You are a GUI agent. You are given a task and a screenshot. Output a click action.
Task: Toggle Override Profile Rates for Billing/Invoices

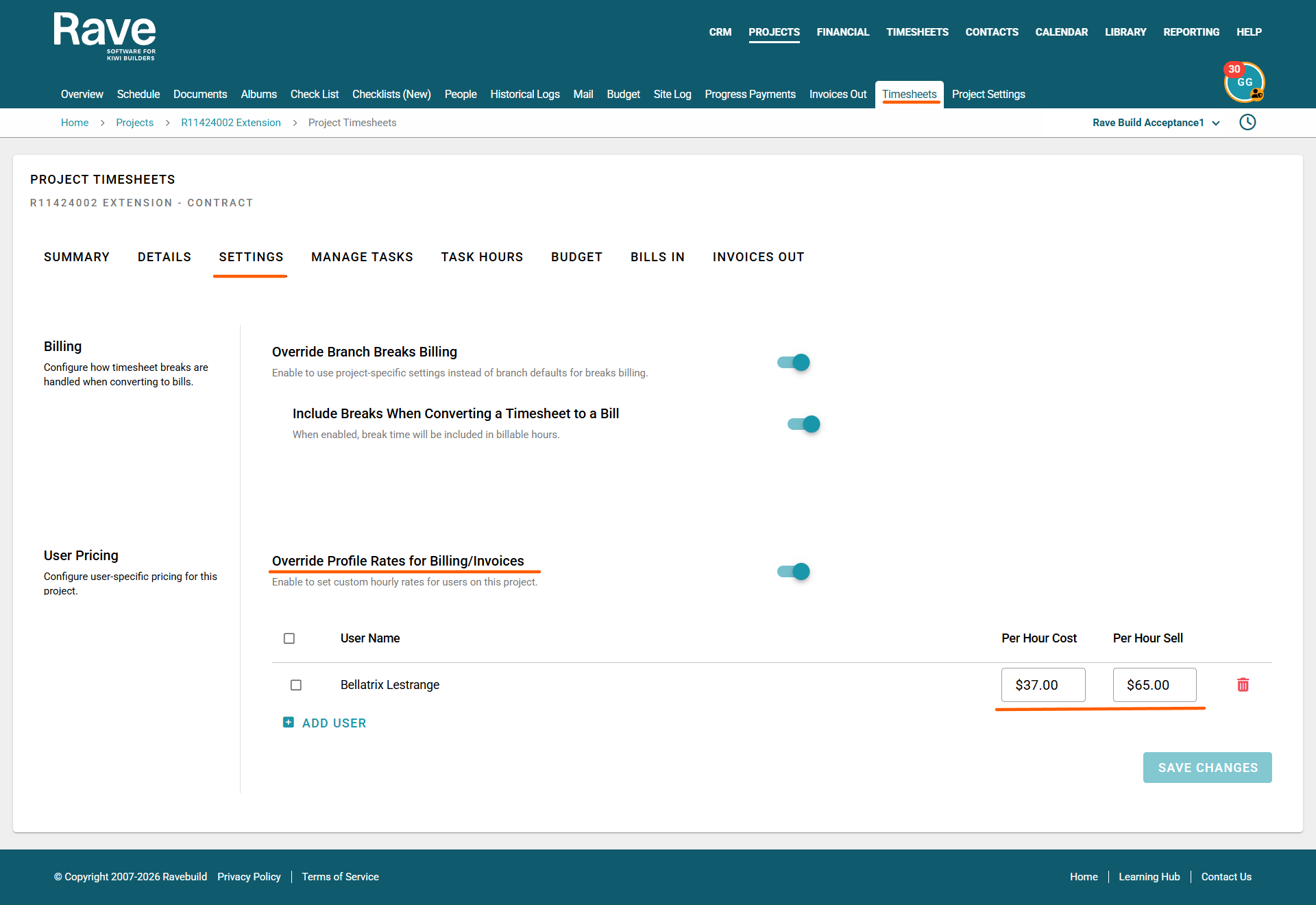794,571
